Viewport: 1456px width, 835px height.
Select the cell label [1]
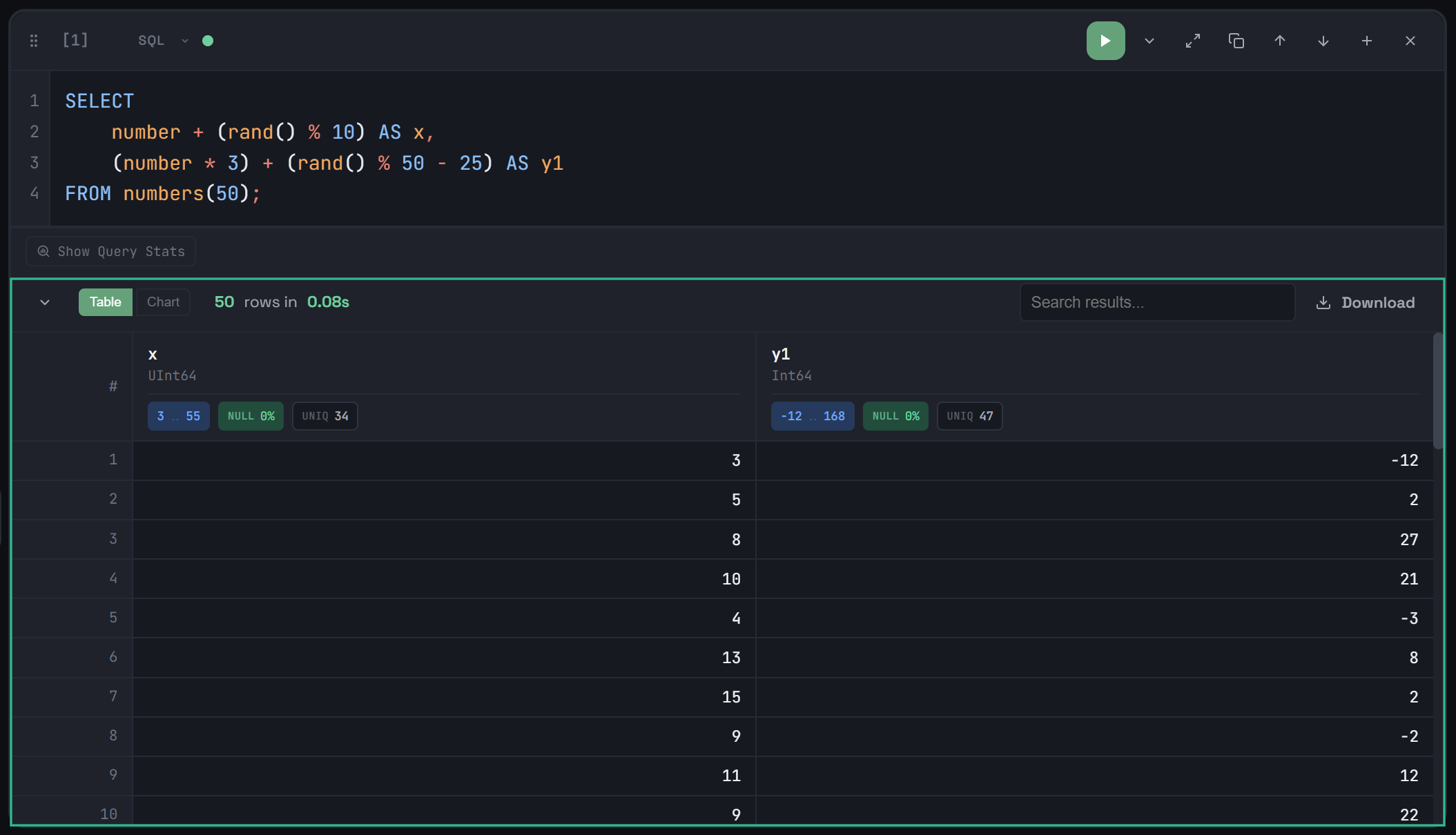click(x=75, y=40)
